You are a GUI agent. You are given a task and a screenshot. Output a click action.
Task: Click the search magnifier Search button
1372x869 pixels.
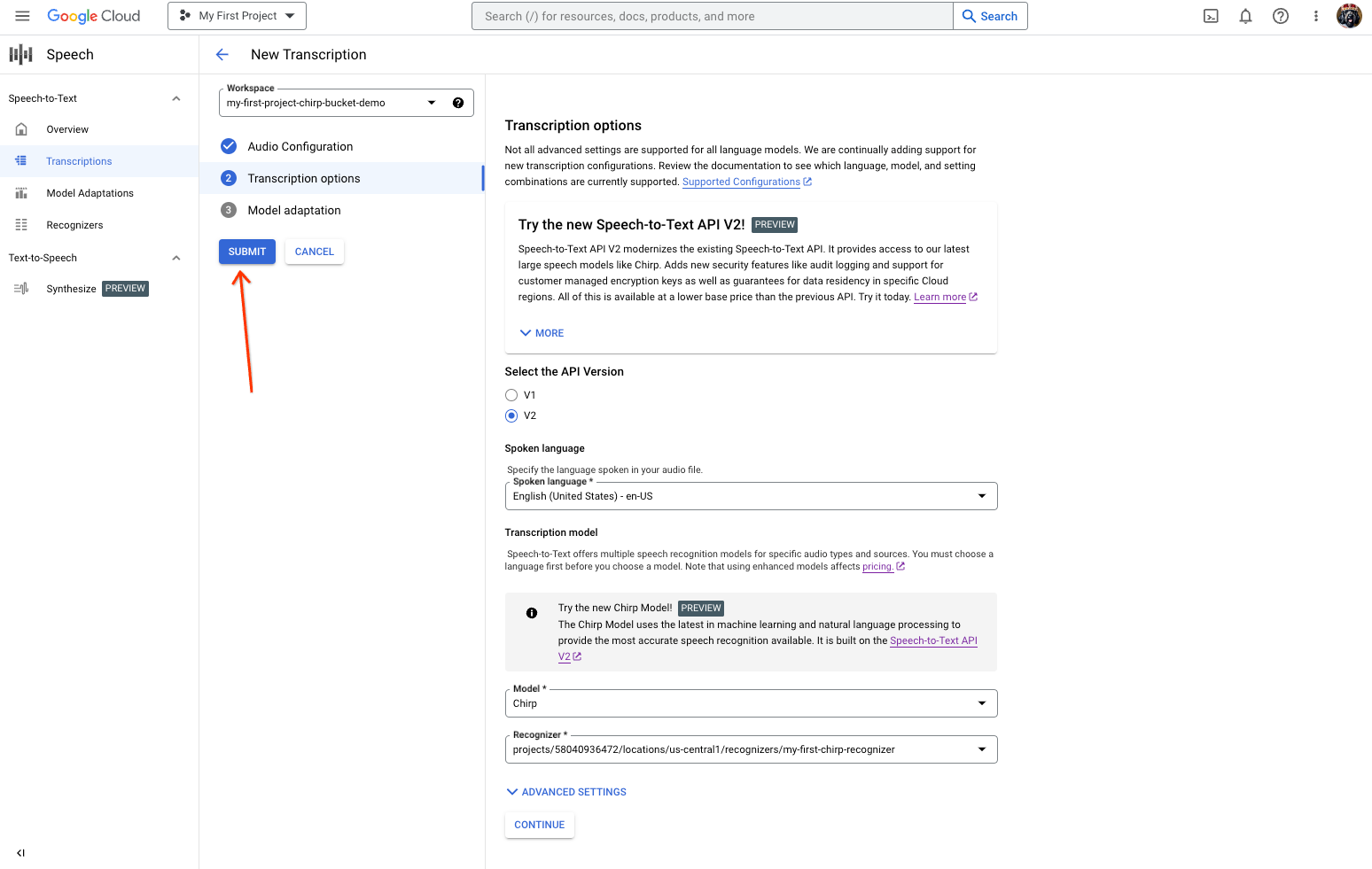(990, 16)
